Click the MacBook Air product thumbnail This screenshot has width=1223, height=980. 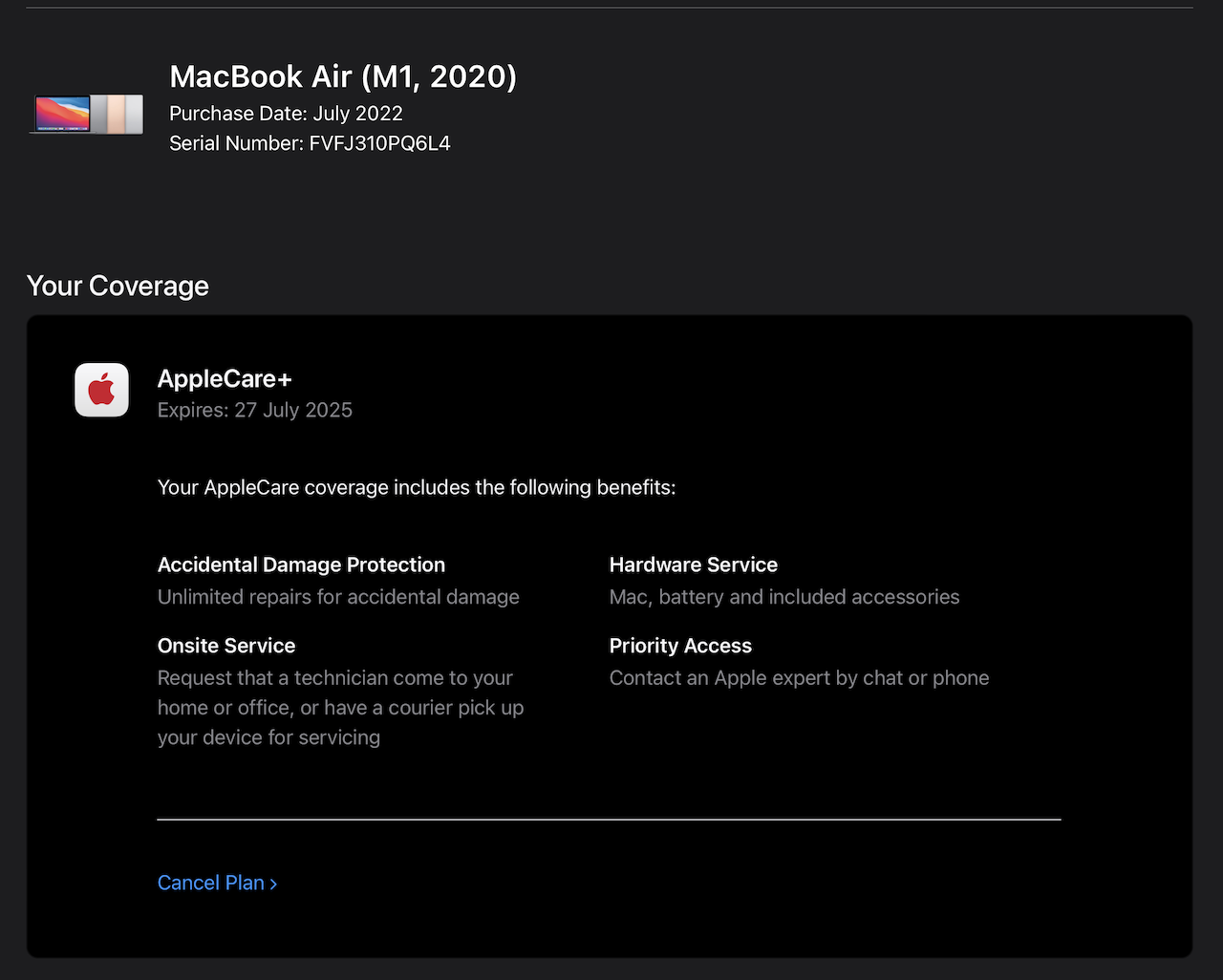click(87, 114)
